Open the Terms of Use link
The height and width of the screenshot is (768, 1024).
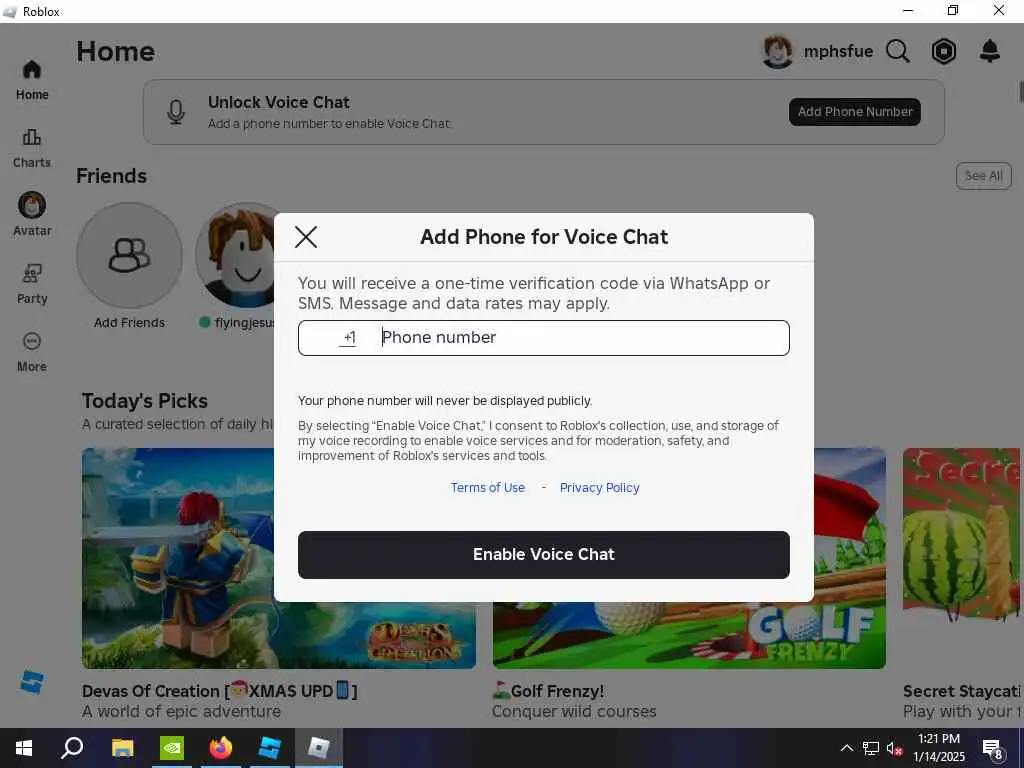tap(488, 488)
